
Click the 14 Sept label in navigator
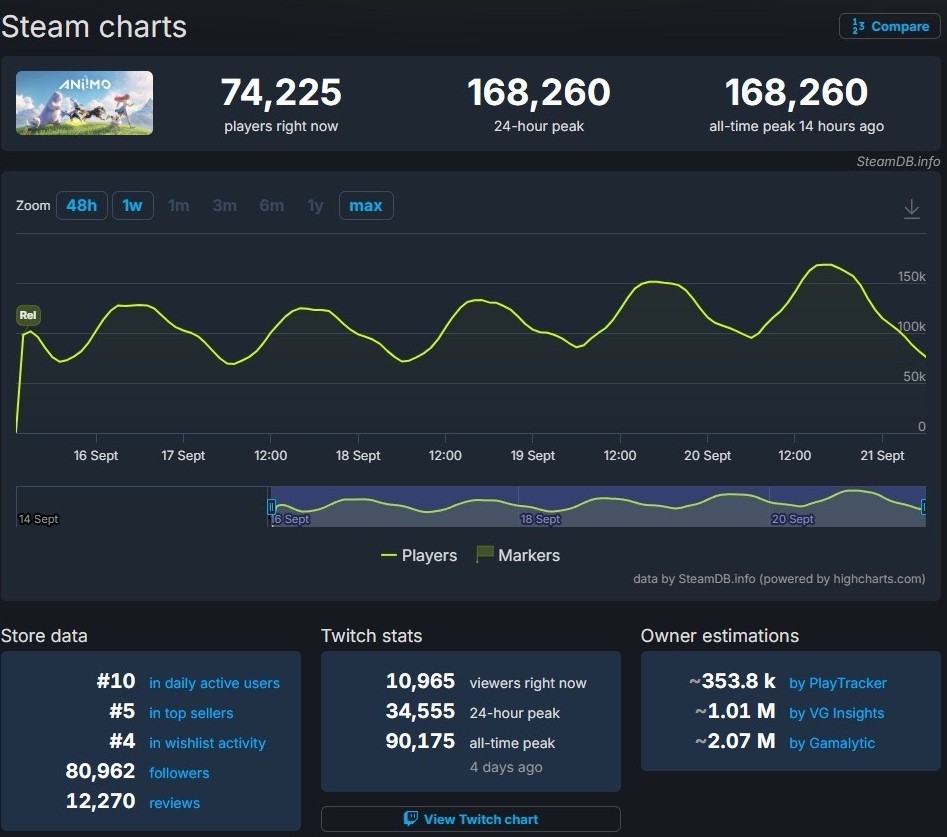point(38,519)
